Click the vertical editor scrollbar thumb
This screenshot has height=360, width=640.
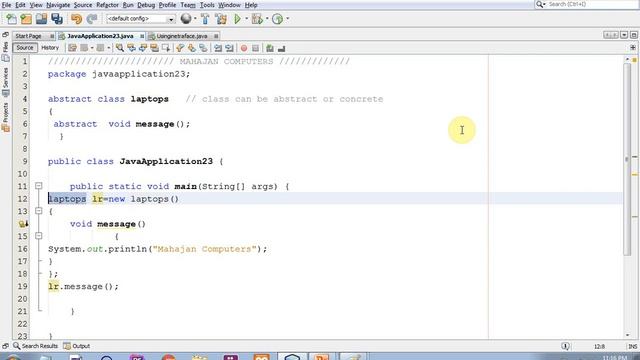click(627, 159)
